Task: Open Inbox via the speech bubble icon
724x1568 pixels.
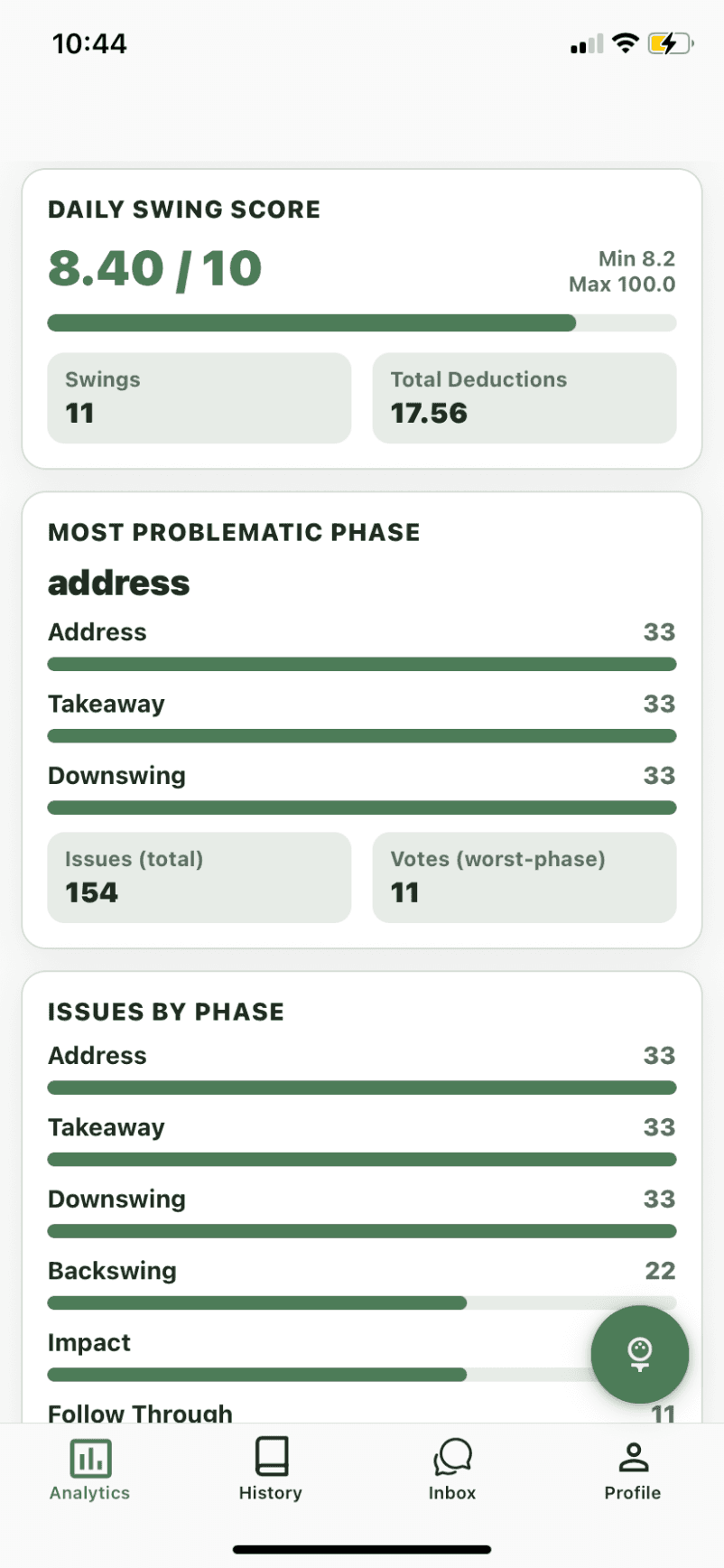Action: click(x=451, y=1457)
